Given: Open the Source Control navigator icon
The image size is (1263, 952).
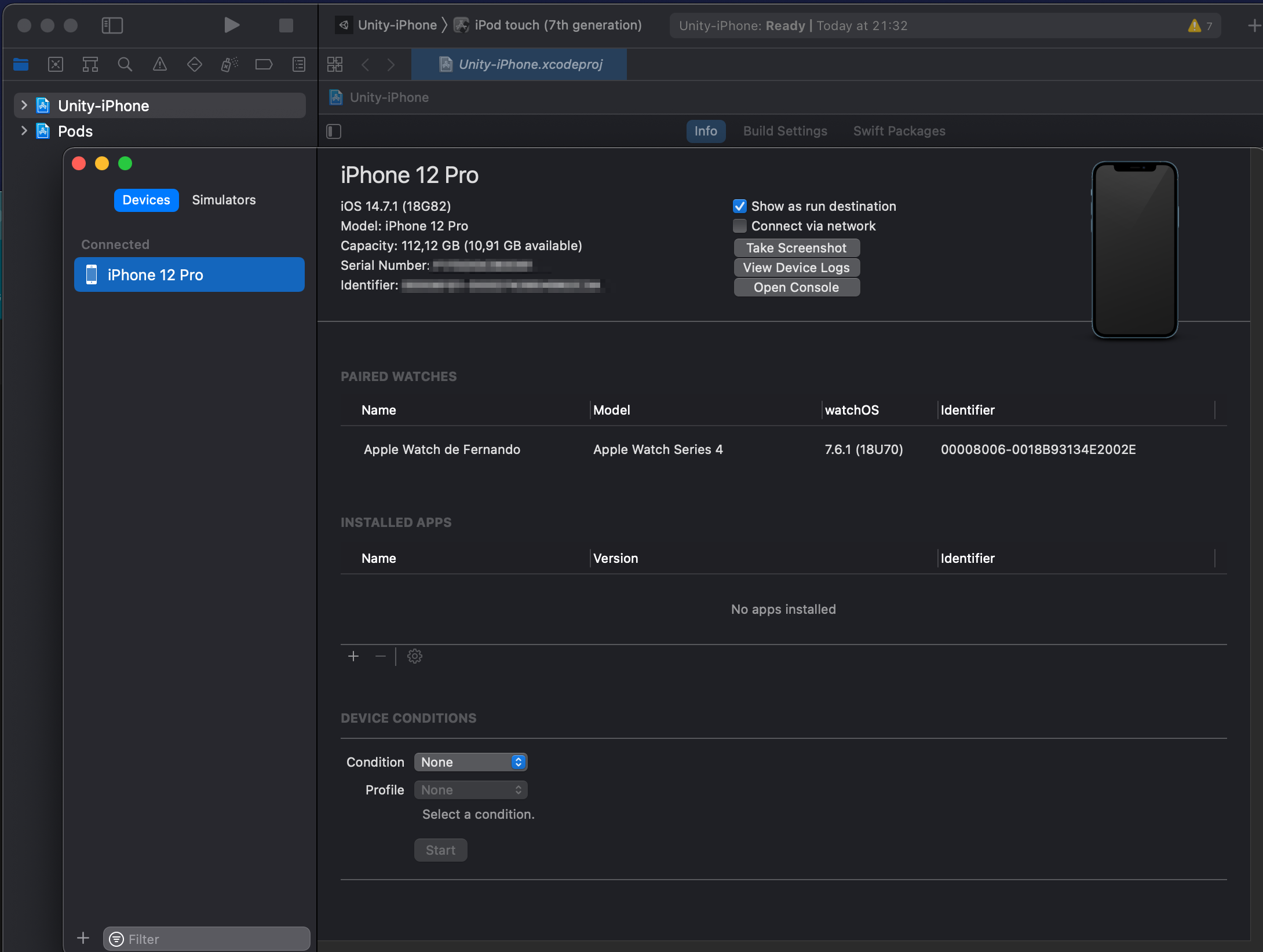Looking at the screenshot, I should [x=56, y=64].
